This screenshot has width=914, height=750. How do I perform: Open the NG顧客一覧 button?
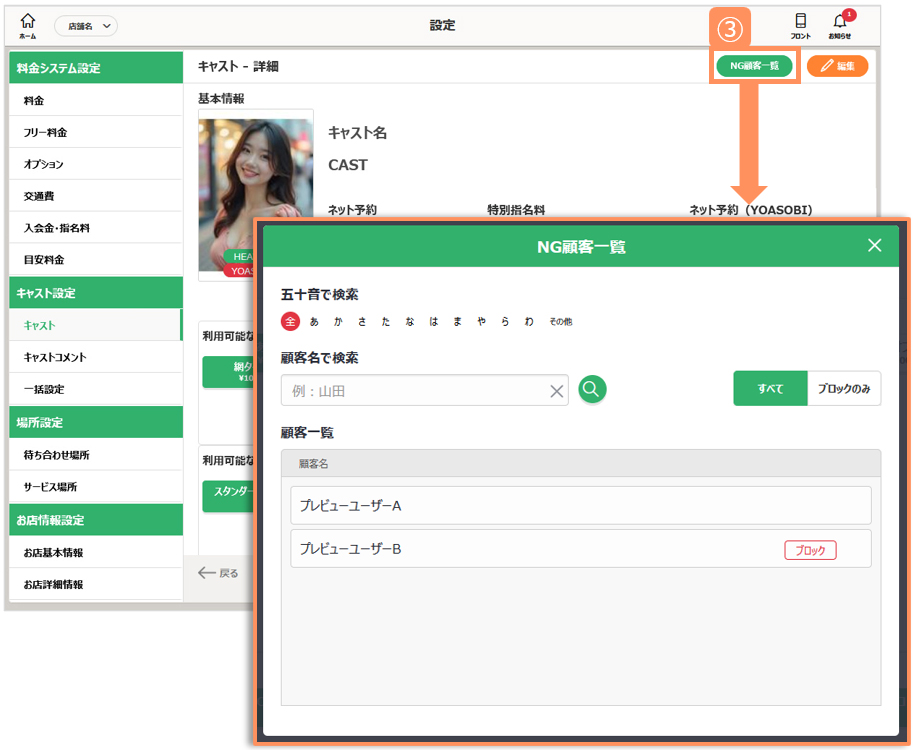coord(755,66)
